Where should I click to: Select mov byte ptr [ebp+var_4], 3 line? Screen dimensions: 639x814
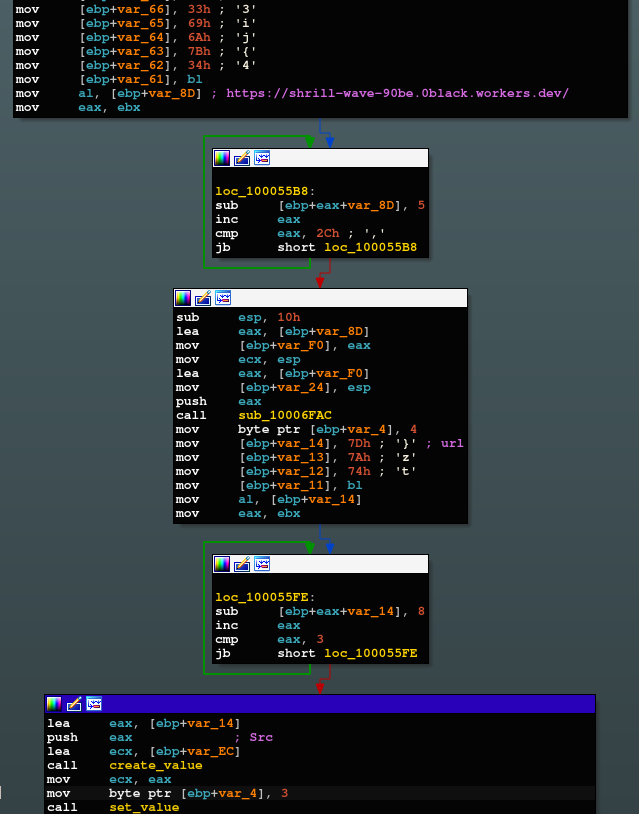tap(167, 793)
